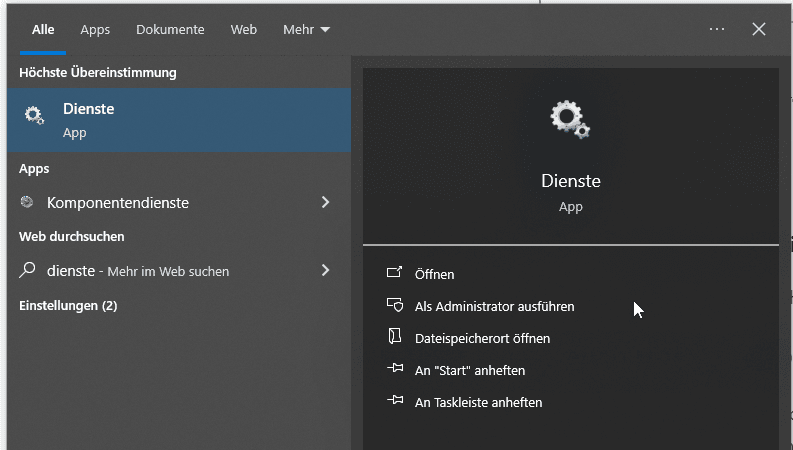793x450 pixels.
Task: Click the large Dienste gears icon in preview pane
Action: (x=570, y=119)
